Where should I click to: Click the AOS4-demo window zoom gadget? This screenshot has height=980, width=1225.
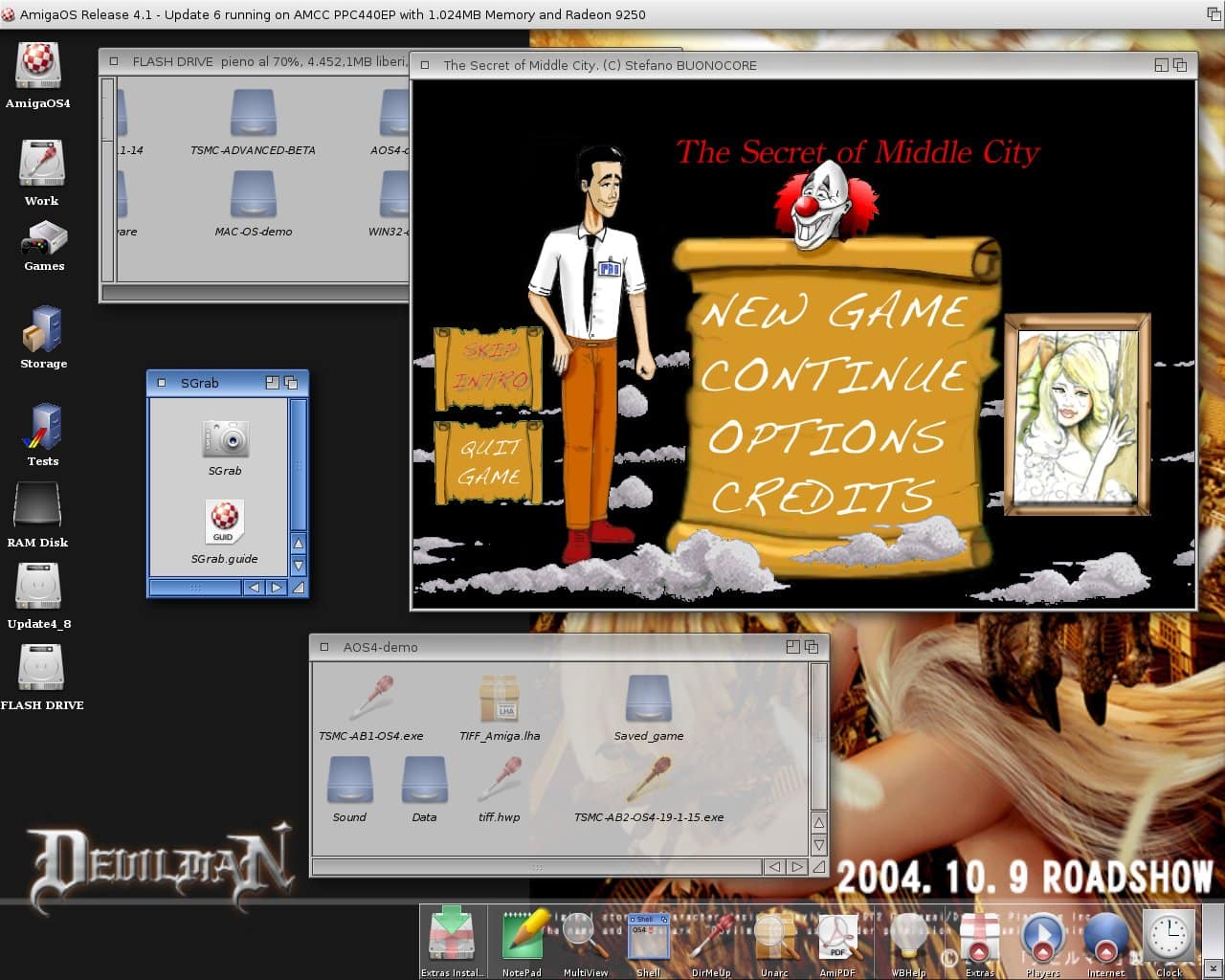tap(792, 647)
